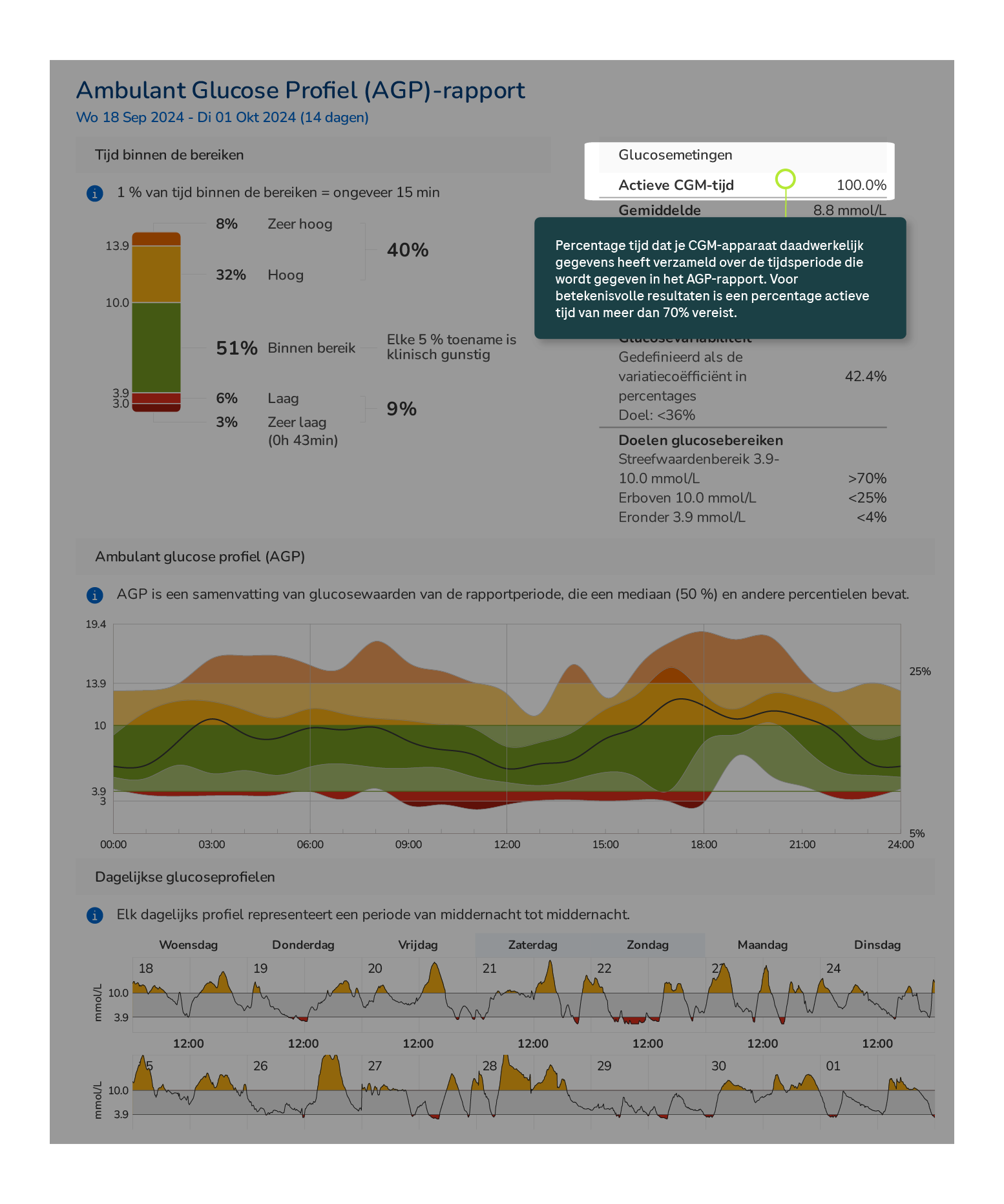The width and height of the screenshot is (1004, 1204).
Task: Click the 'Doelen glucosebereiken' heading
Action: tap(700, 441)
